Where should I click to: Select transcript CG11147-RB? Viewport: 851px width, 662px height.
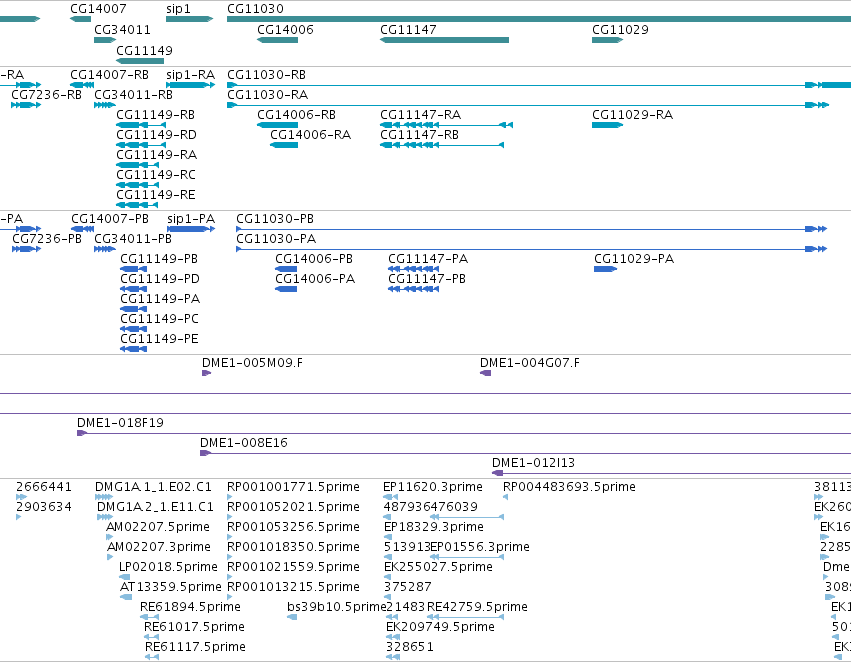point(442,145)
